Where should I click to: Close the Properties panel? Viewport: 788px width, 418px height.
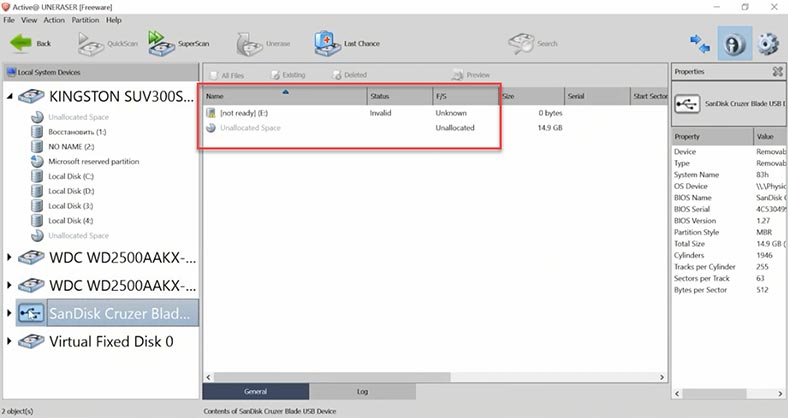pyautogui.click(x=777, y=72)
